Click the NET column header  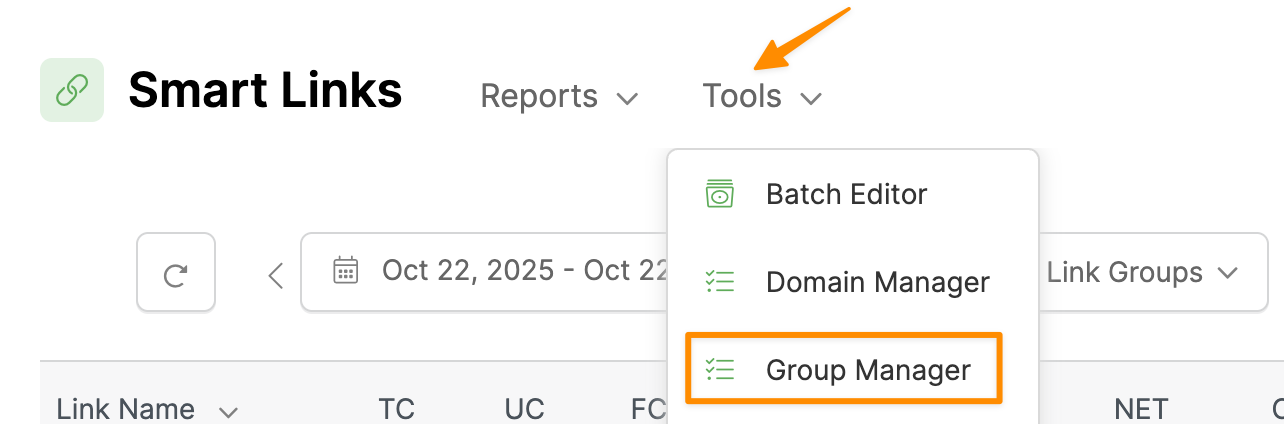click(x=1140, y=408)
